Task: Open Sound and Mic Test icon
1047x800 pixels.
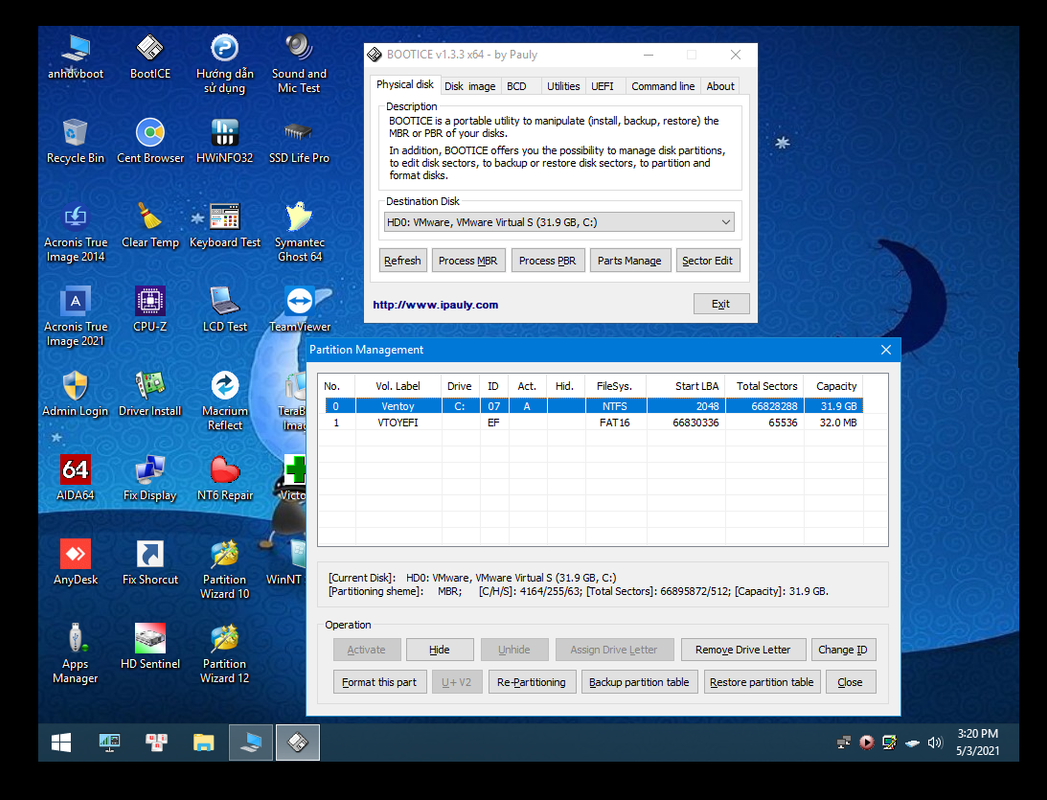Action: 299,63
